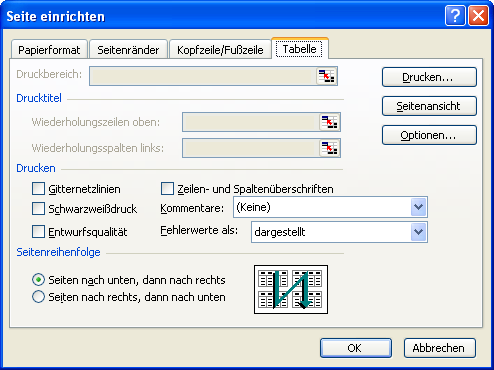Toggle the Schwarzweißdruck checkbox
Screen dimensions: 494x370
coord(38,209)
